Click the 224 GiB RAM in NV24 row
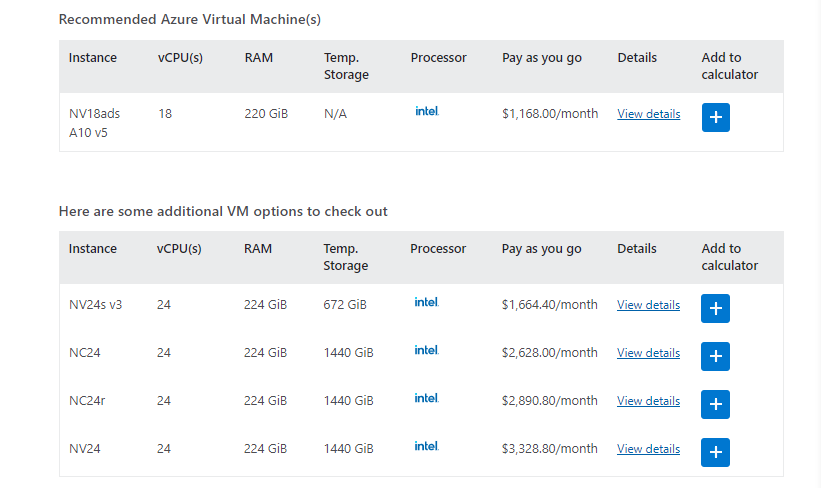This screenshot has height=488, width=821. click(x=265, y=449)
